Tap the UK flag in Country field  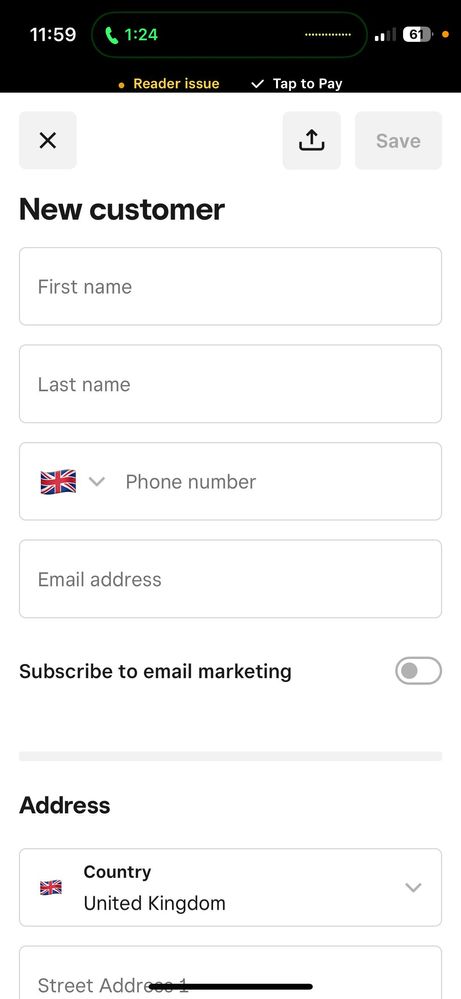51,888
